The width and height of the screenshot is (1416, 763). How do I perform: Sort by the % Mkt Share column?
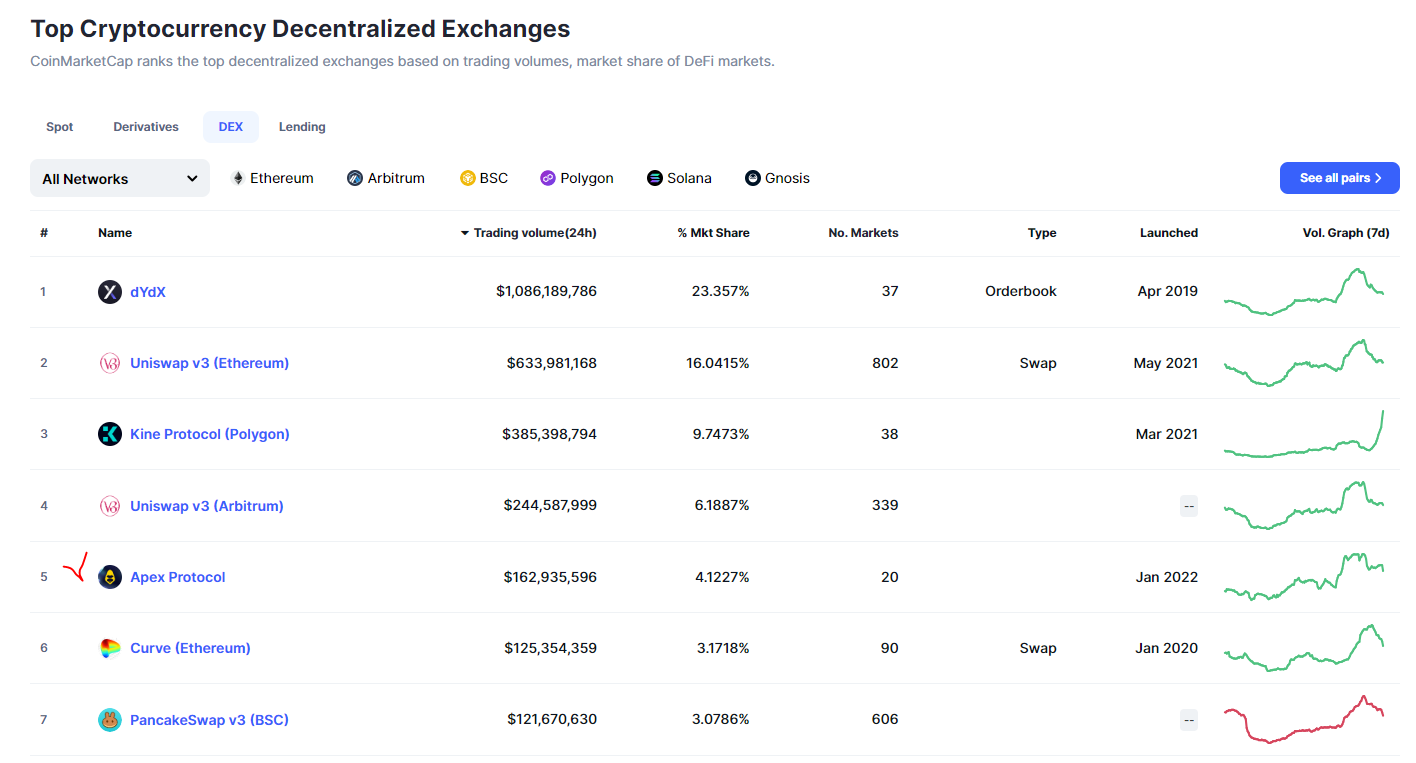coord(713,233)
